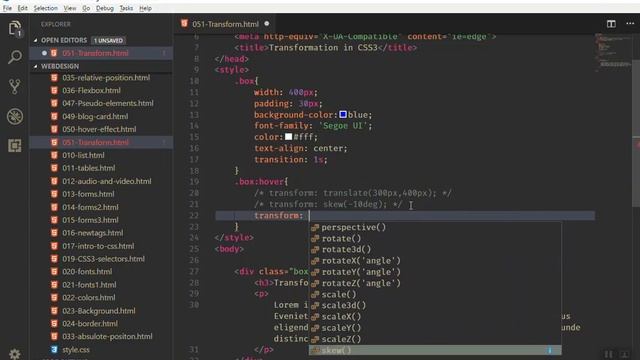Choose rotateX('angle') suggestion
The image size is (640, 360).
coord(435,260)
